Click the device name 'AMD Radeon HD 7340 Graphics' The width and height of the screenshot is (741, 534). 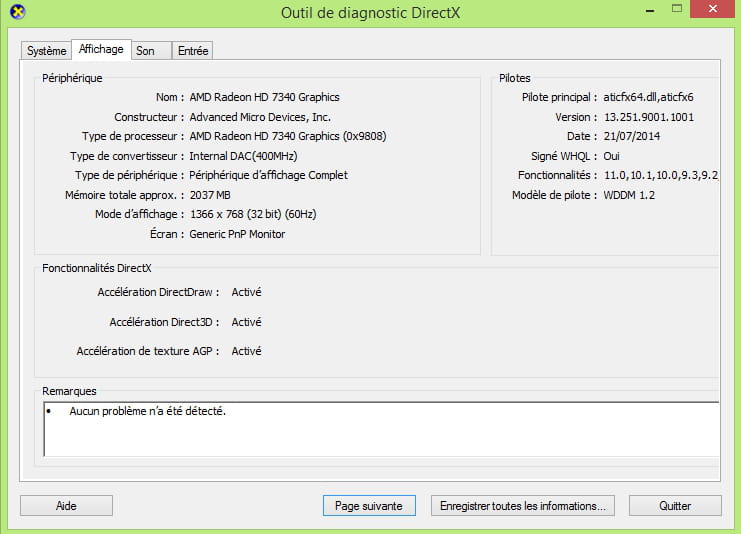[x=264, y=97]
